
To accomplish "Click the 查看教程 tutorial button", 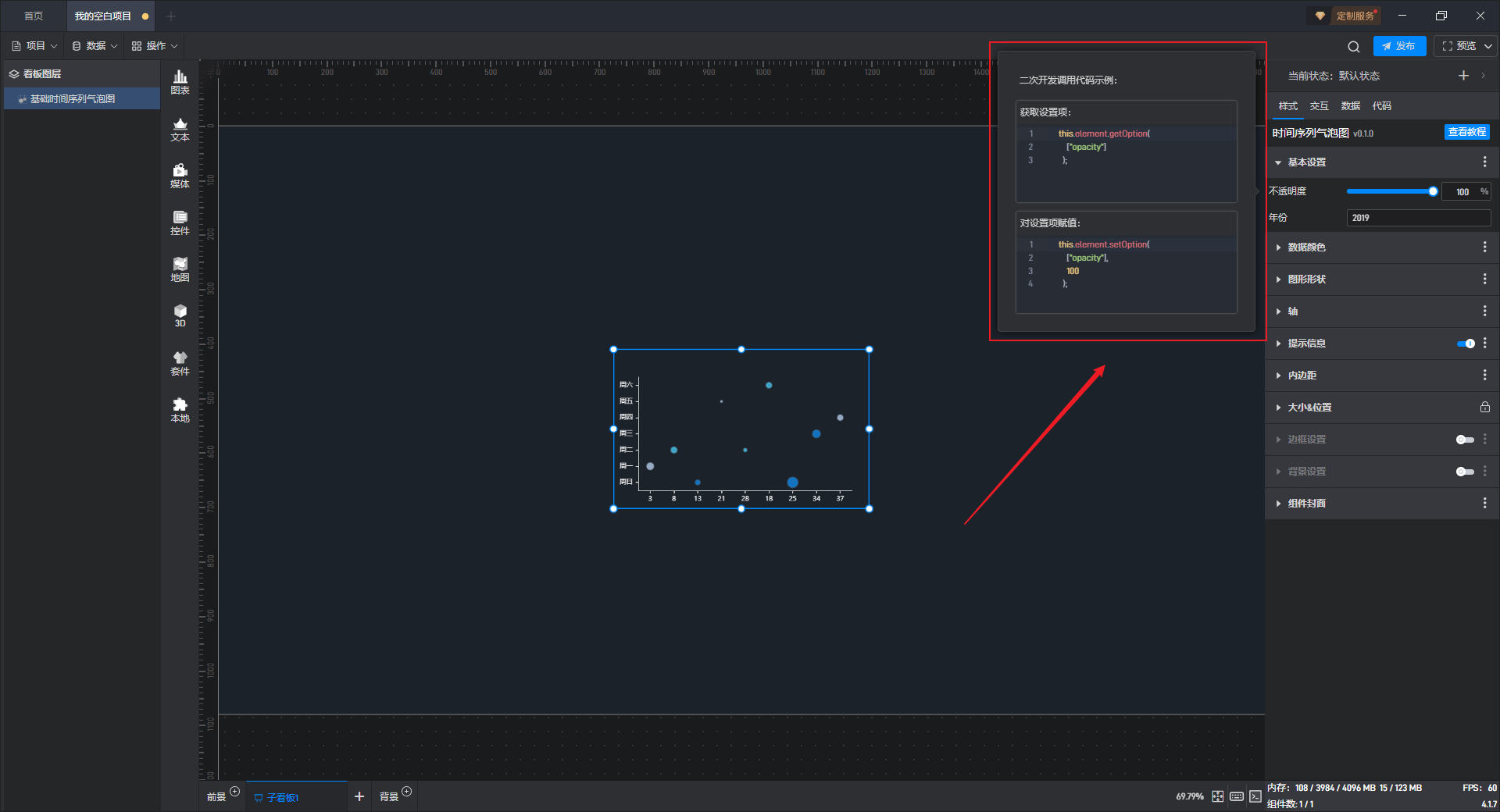I will 1466,133.
